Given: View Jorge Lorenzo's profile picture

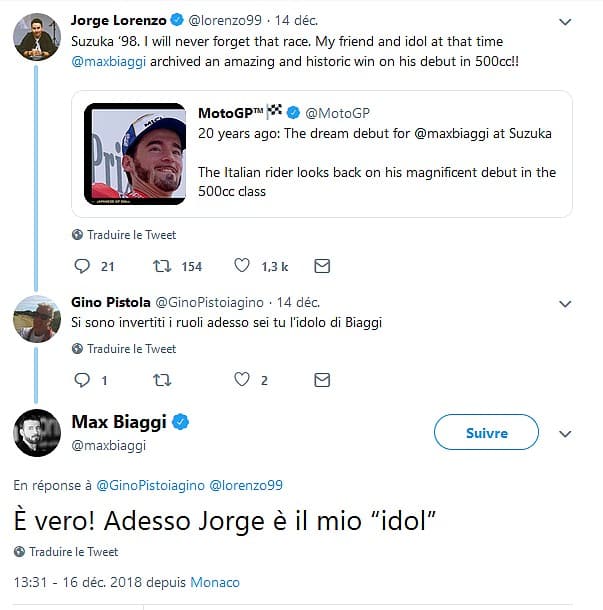Looking at the screenshot, I should 37,38.
